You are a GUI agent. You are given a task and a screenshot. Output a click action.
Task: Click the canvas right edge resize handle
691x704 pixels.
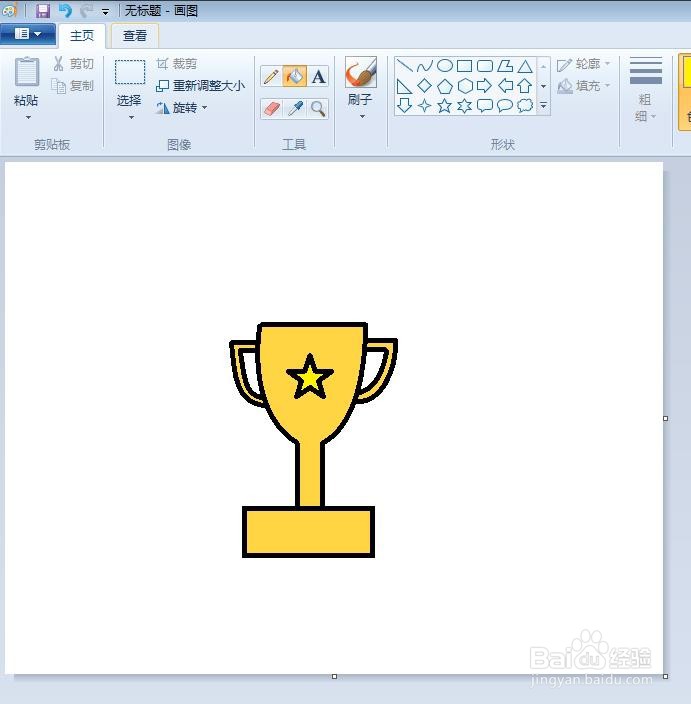(665, 418)
